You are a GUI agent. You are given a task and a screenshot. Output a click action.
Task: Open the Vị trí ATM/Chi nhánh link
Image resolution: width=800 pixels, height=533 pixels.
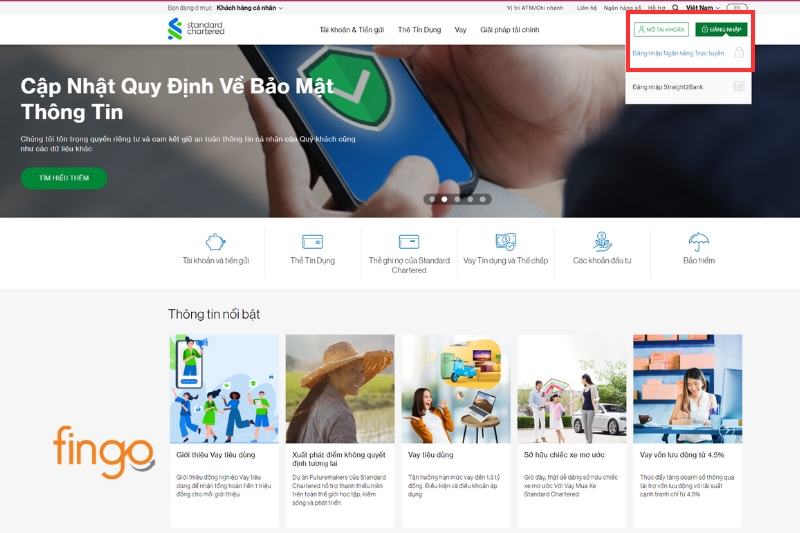(535, 8)
